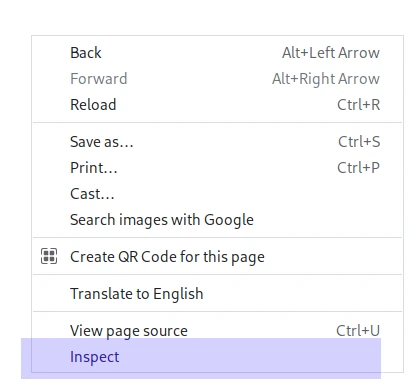
Task: Choose Translate to English
Action: pos(217,294)
